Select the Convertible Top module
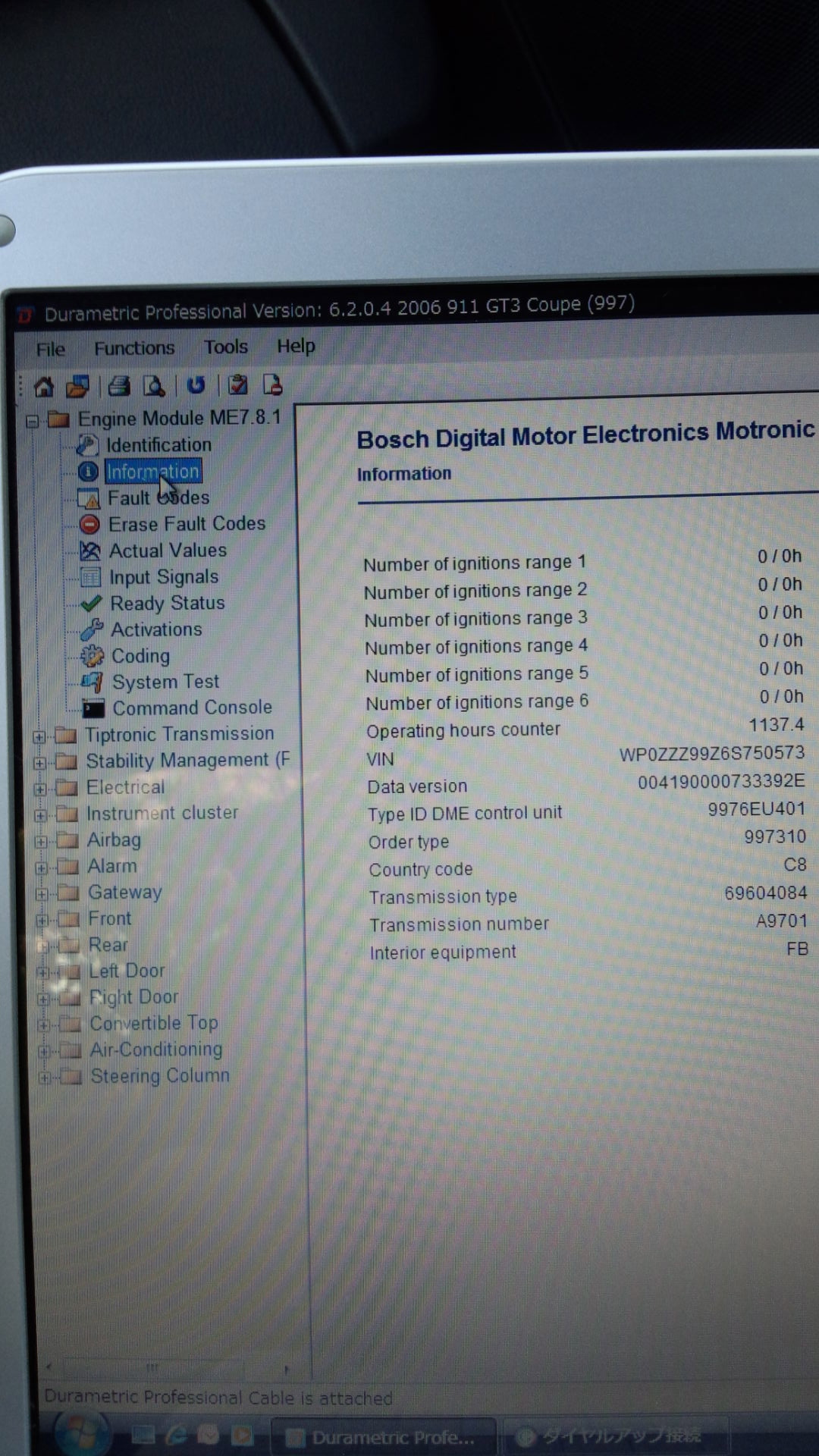 click(154, 1023)
